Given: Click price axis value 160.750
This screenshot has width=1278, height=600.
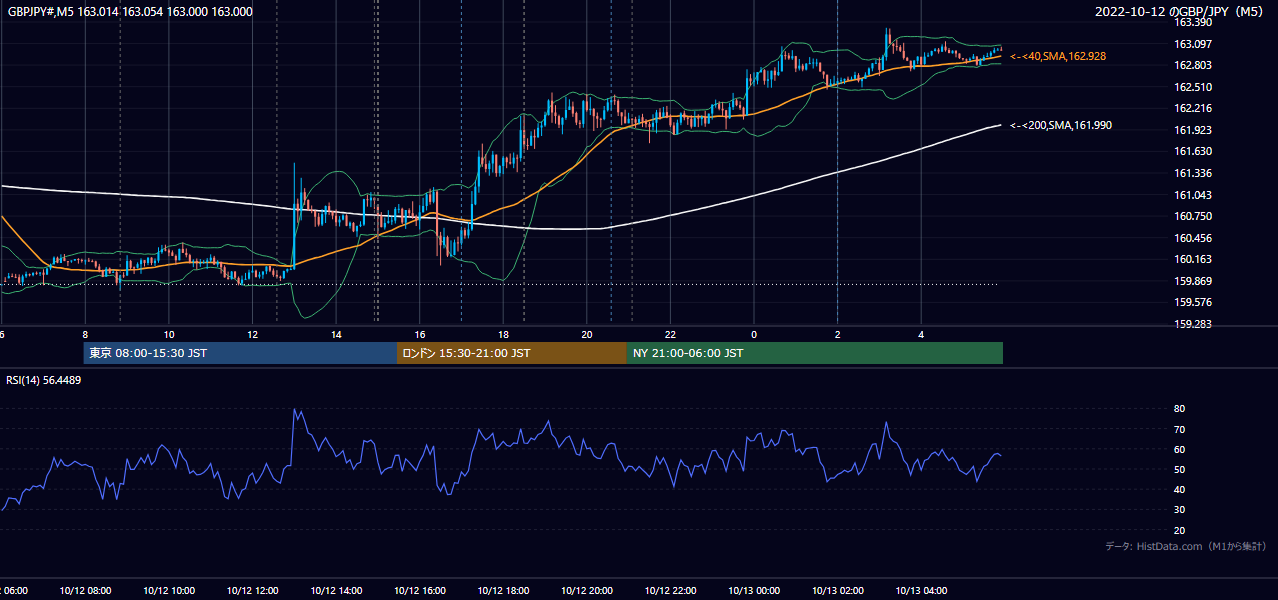Looking at the screenshot, I should [1193, 216].
